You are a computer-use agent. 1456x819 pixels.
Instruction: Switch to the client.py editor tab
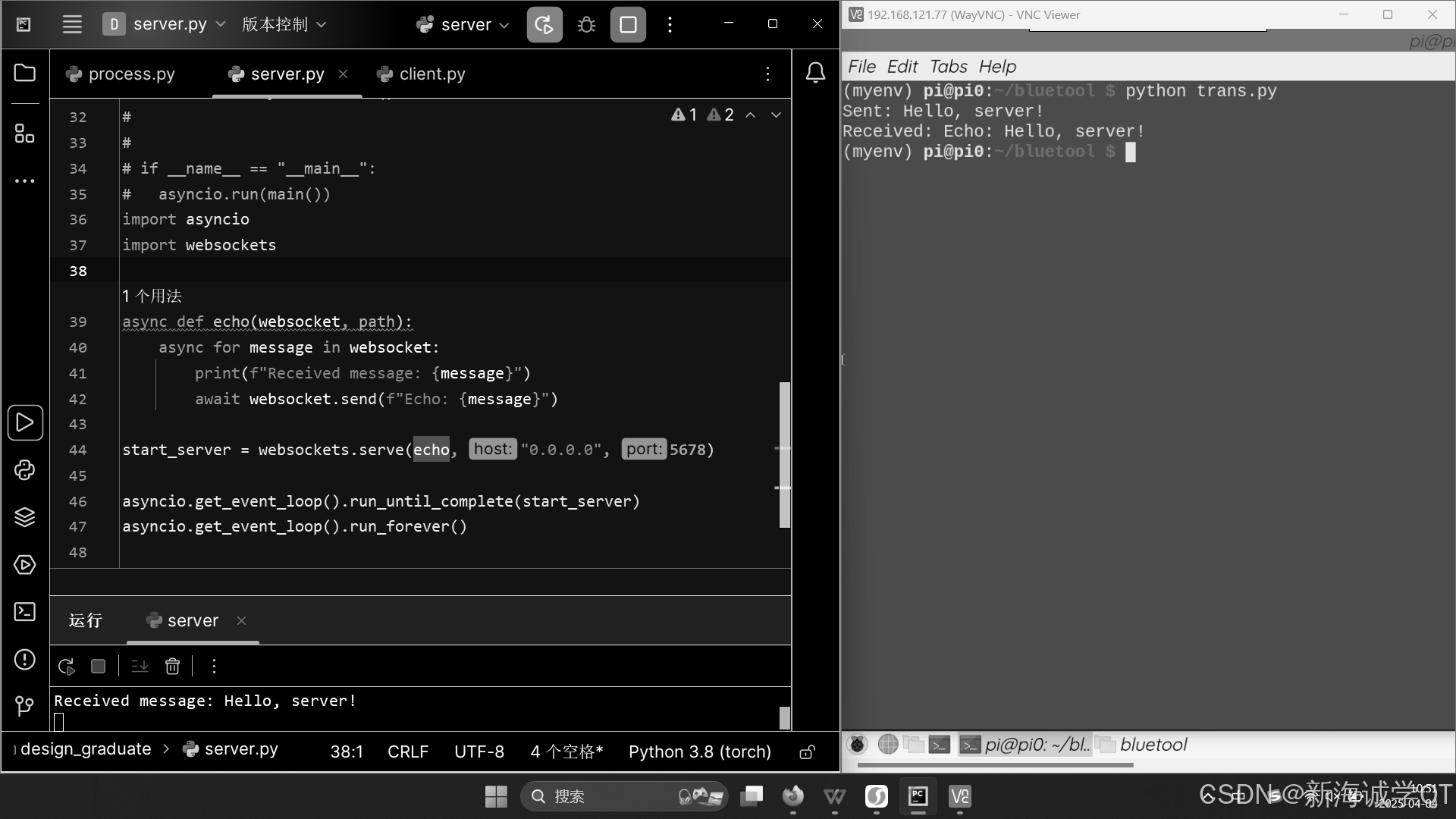(431, 74)
